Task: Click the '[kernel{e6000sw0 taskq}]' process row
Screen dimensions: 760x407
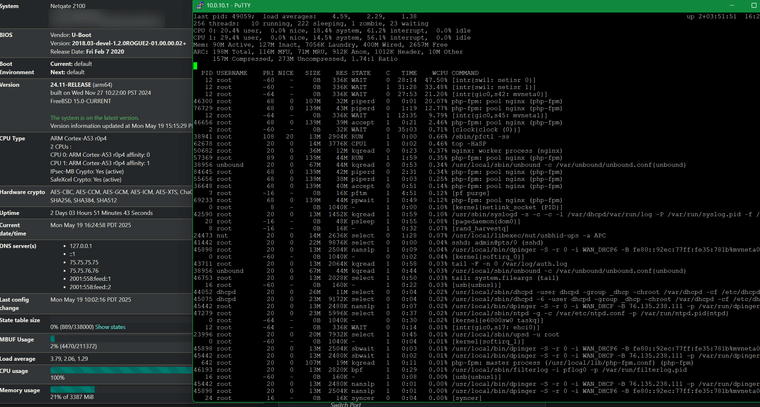Action: point(369,320)
